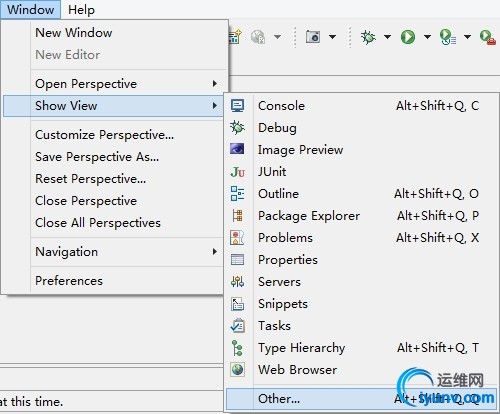Click the Properties table icon

coord(237,260)
